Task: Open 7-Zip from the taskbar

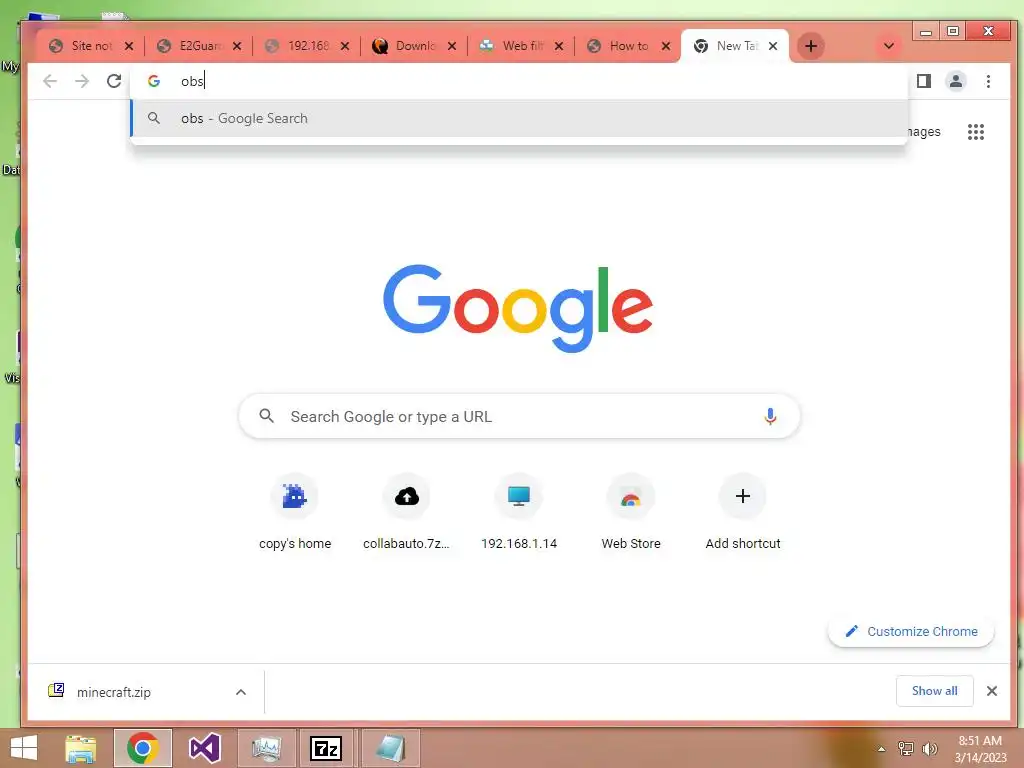Action: click(325, 748)
